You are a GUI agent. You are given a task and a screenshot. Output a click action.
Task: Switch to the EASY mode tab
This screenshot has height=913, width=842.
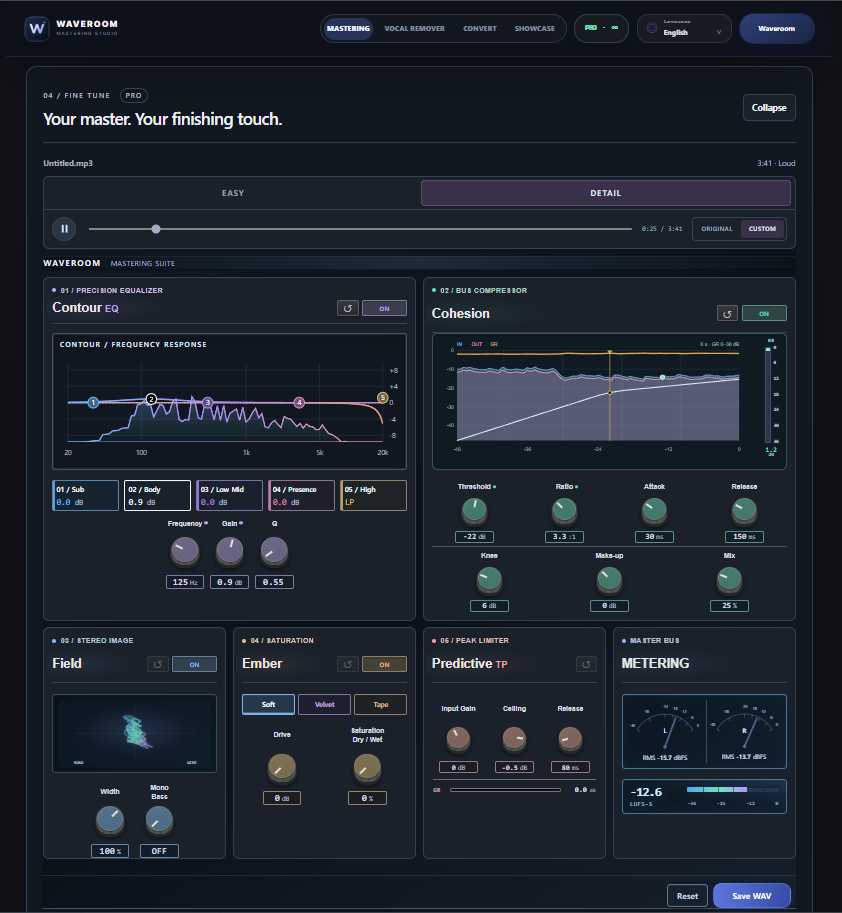233,193
